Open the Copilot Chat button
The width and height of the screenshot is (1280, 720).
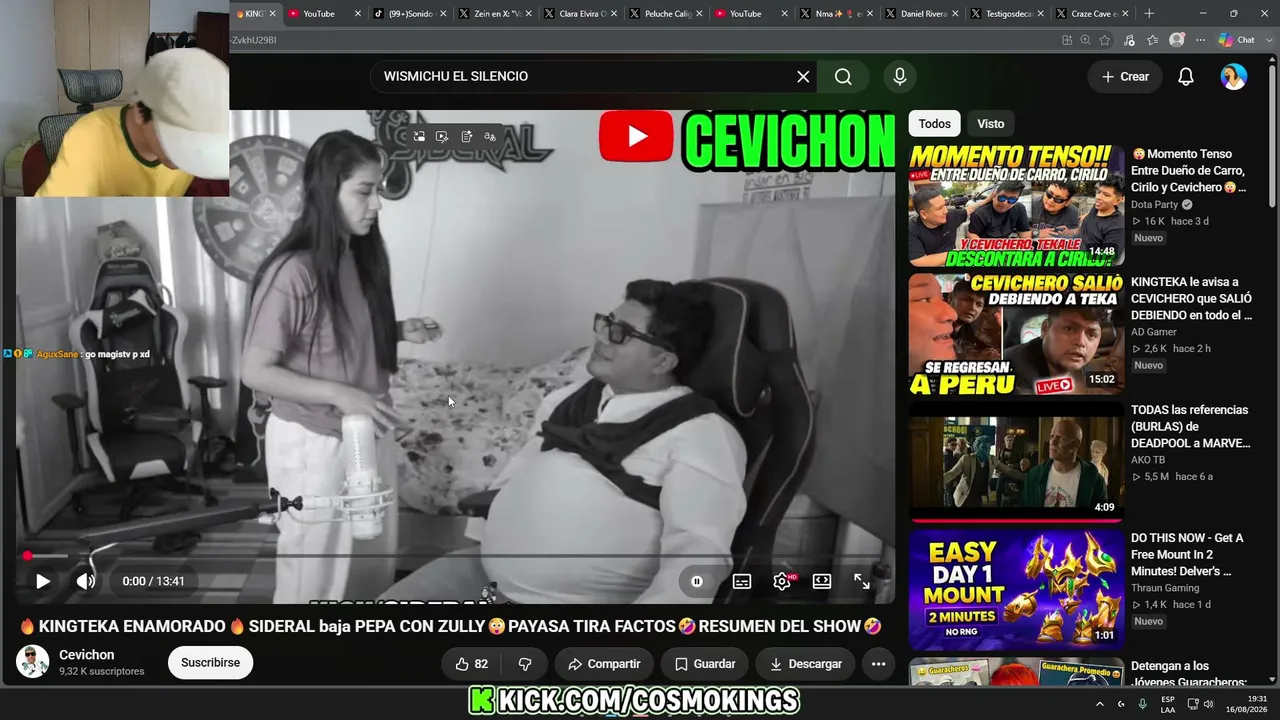pos(1237,40)
